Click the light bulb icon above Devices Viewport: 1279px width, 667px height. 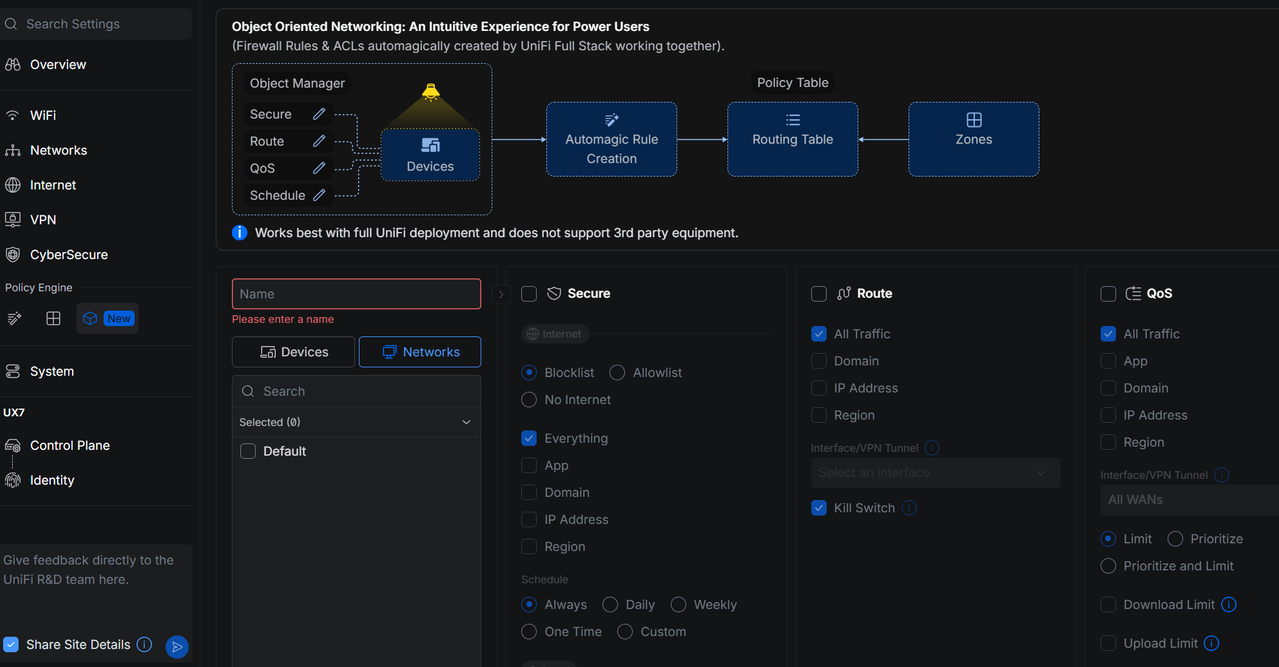(x=430, y=92)
